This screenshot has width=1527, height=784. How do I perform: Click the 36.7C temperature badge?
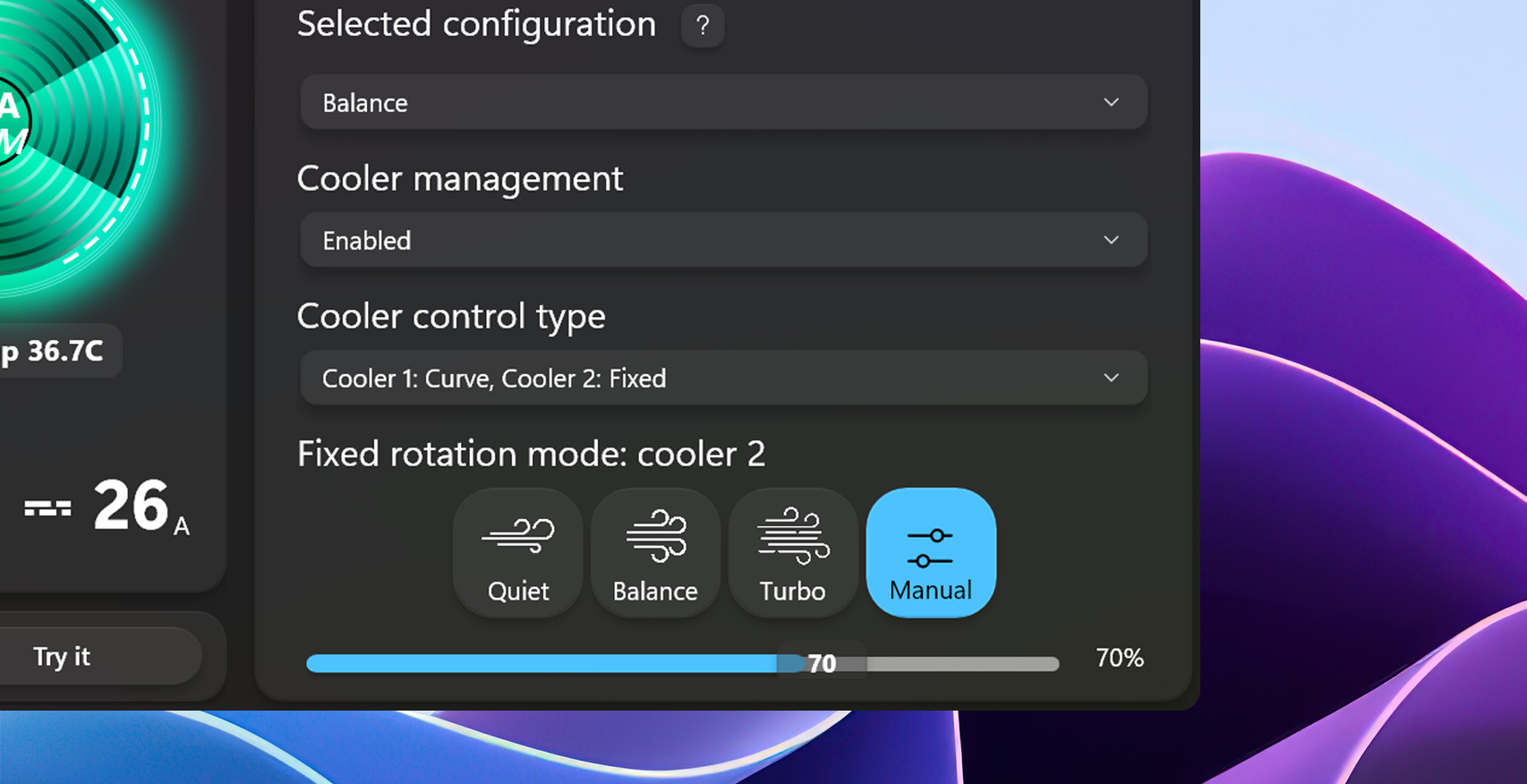[x=55, y=351]
